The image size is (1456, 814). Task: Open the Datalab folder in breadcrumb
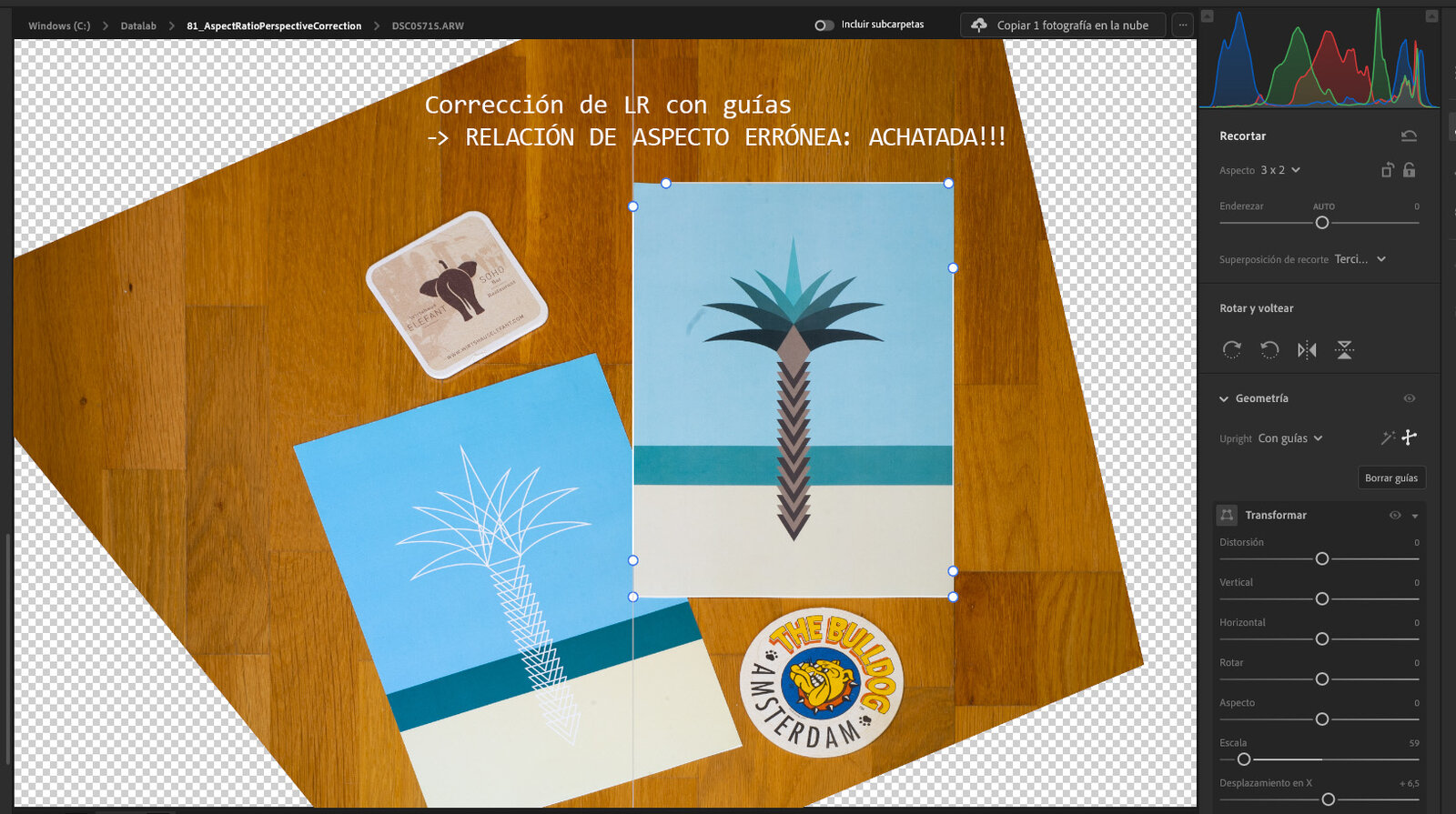point(138,25)
